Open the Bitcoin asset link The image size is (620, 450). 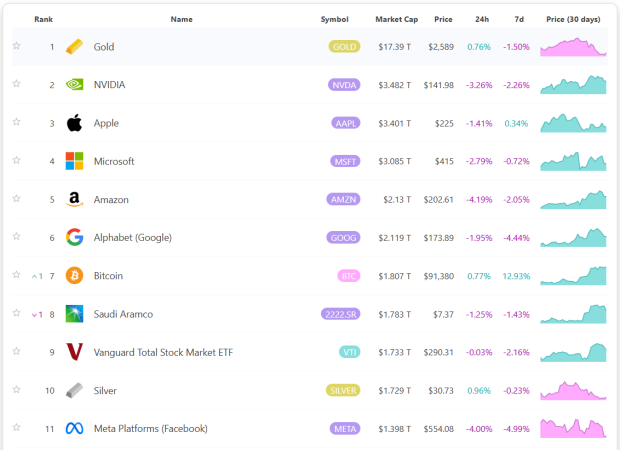tap(108, 276)
